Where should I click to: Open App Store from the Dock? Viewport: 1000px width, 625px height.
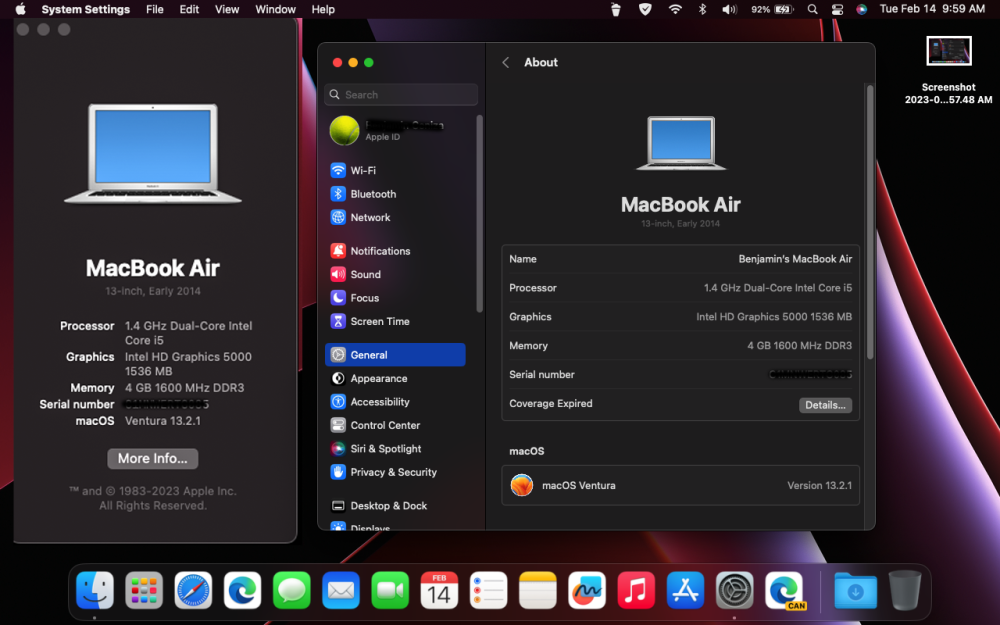[x=685, y=591]
